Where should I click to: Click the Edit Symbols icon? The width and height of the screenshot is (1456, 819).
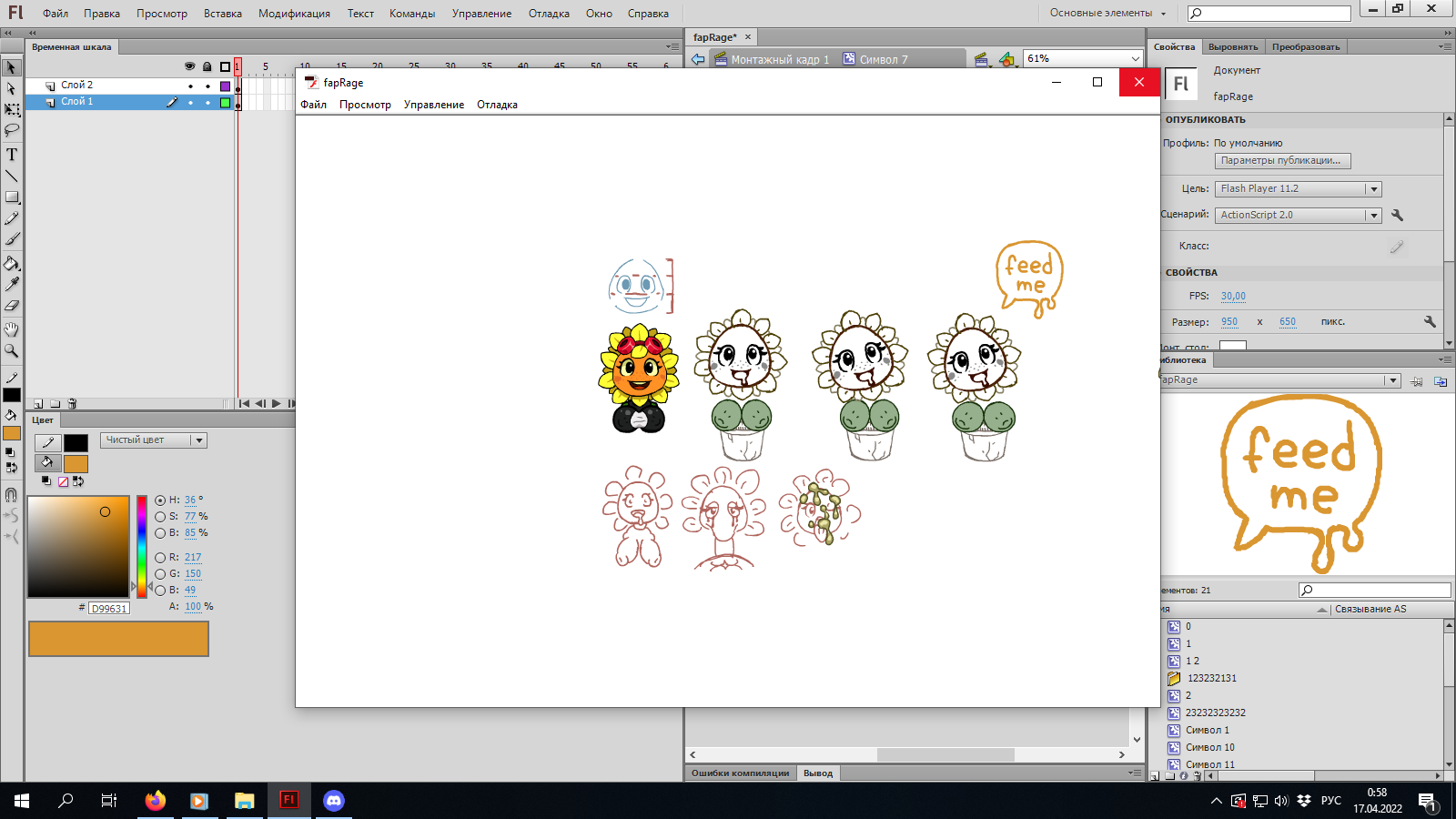[1007, 59]
